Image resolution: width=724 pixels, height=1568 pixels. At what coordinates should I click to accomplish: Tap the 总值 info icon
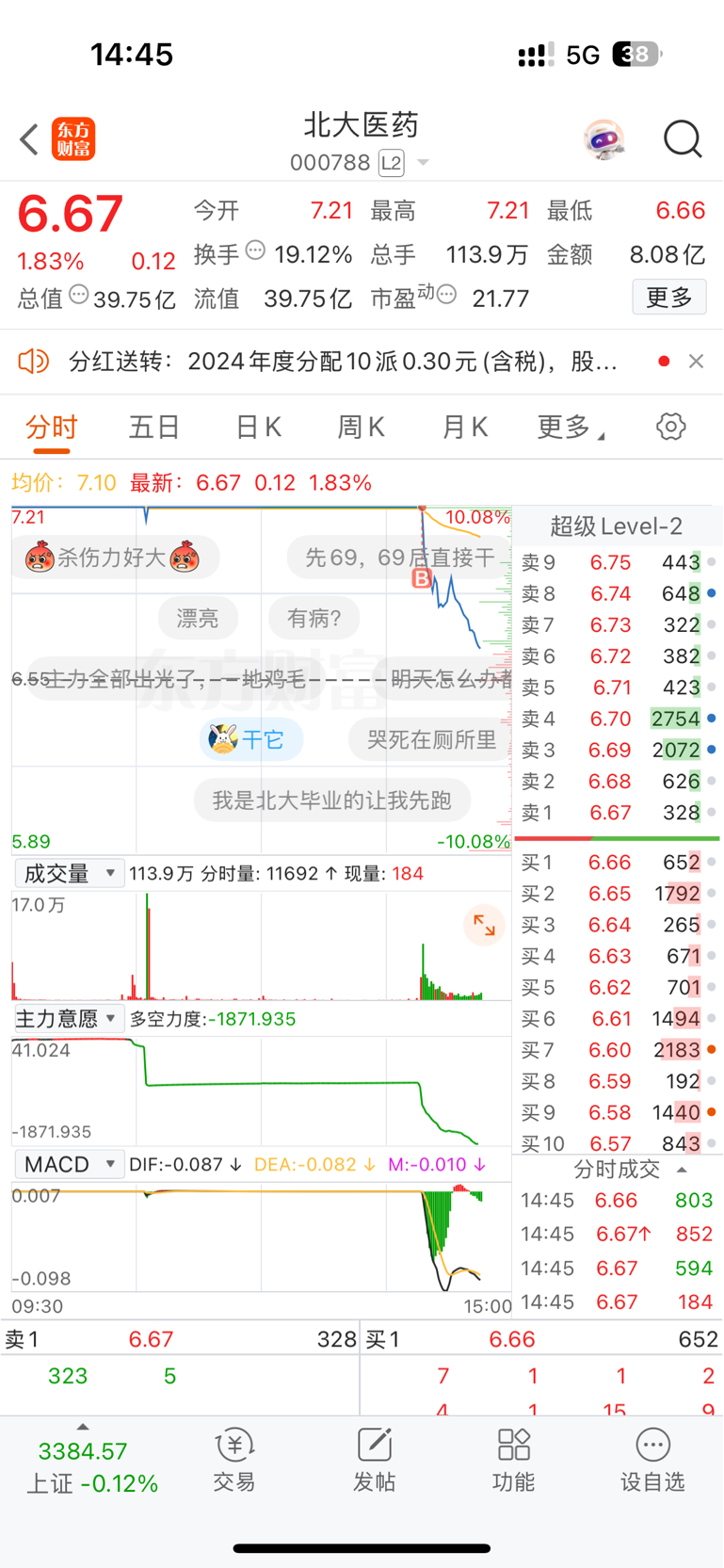pyautogui.click(x=79, y=295)
